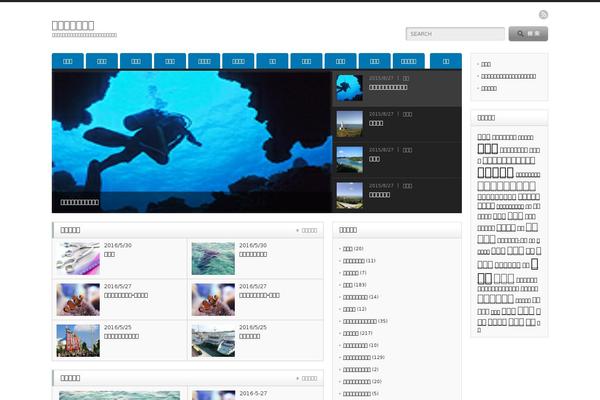The image size is (600, 400).
Task: Click the site title logo text
Action: coord(73,26)
